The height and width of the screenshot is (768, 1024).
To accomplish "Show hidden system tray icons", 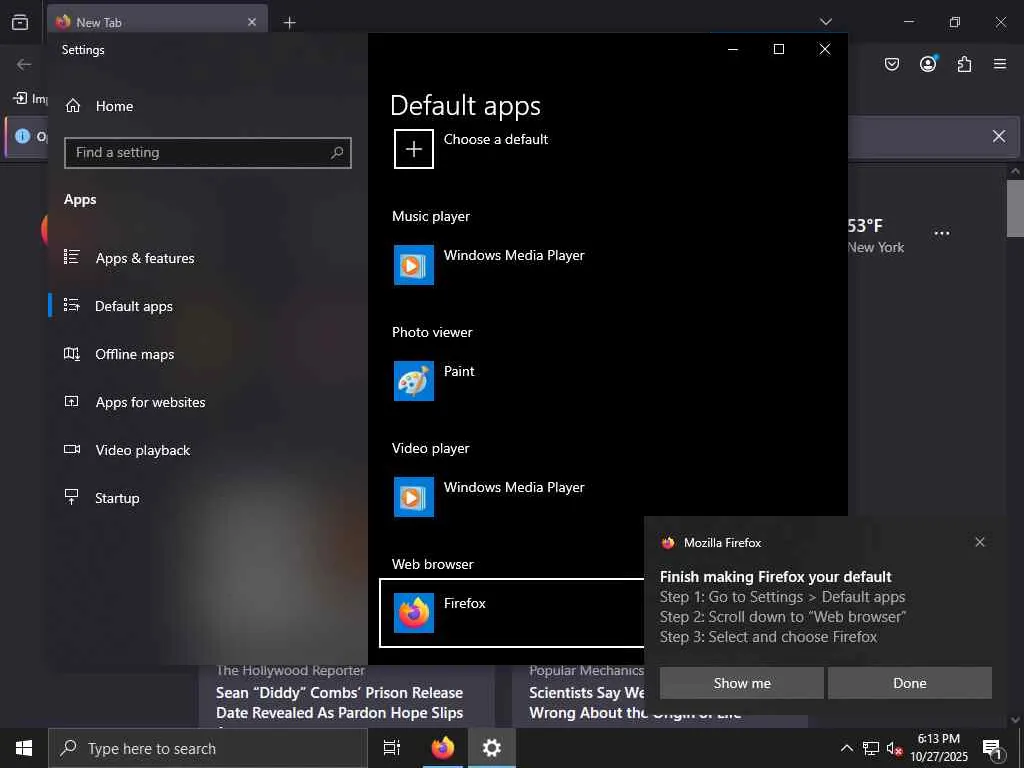I will pos(846,748).
